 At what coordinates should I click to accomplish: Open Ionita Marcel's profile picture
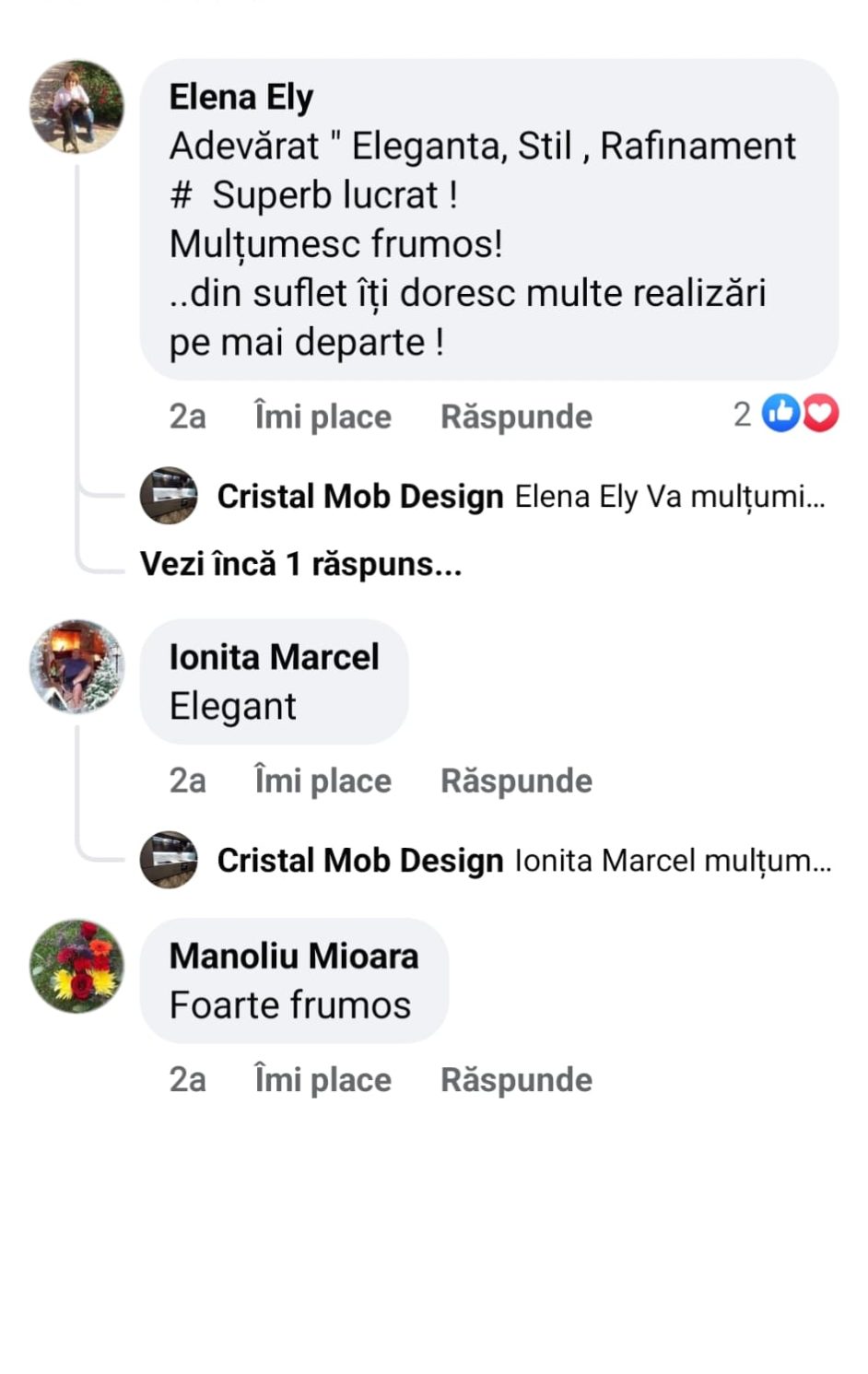point(76,666)
